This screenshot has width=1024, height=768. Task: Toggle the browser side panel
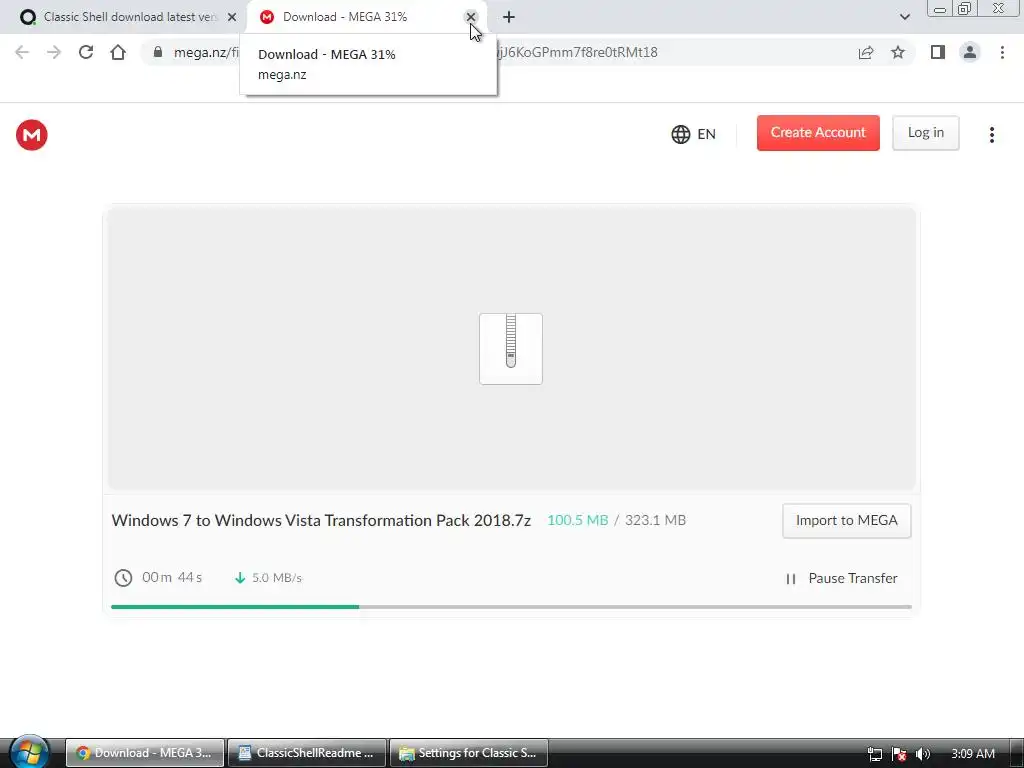(x=938, y=52)
